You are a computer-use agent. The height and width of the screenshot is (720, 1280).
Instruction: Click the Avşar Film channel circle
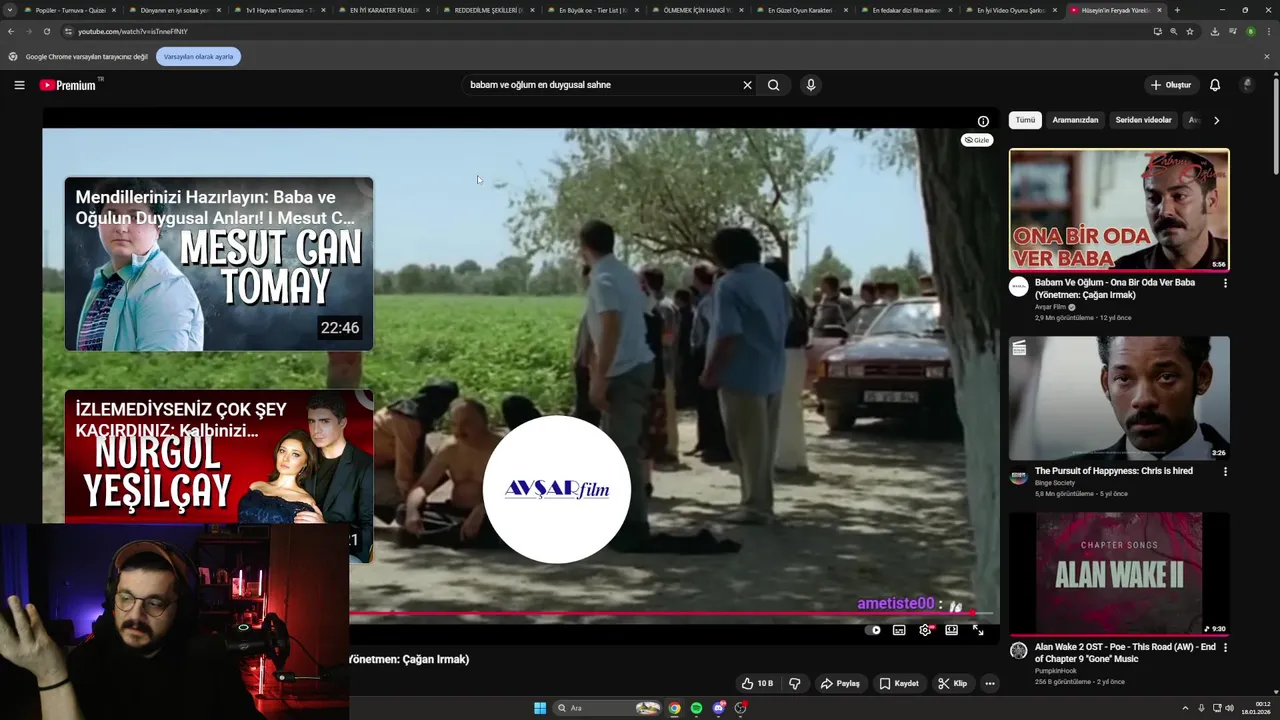click(x=557, y=489)
